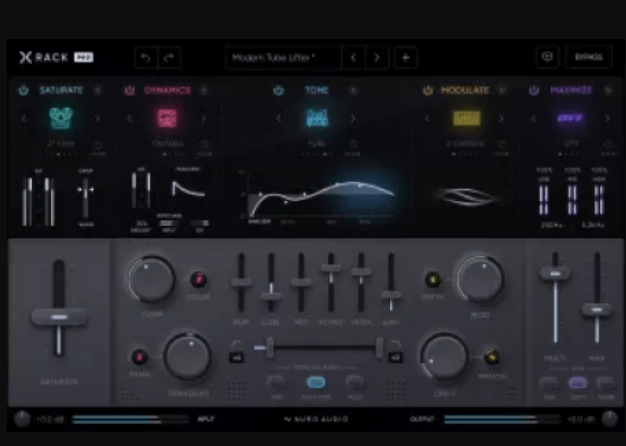Screen dimensions: 626x446
Task: Toggle the Saturate module power
Action: coord(24,90)
